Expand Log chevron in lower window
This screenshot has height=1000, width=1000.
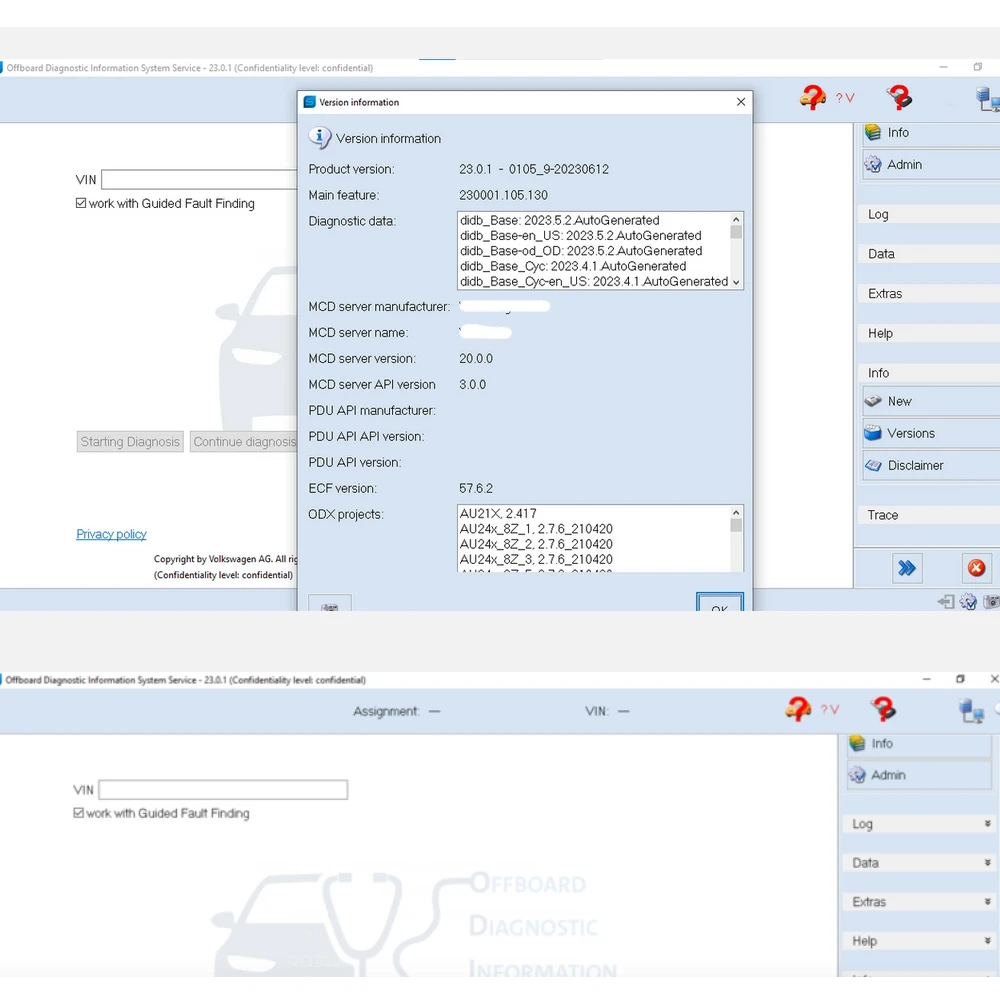click(987, 824)
